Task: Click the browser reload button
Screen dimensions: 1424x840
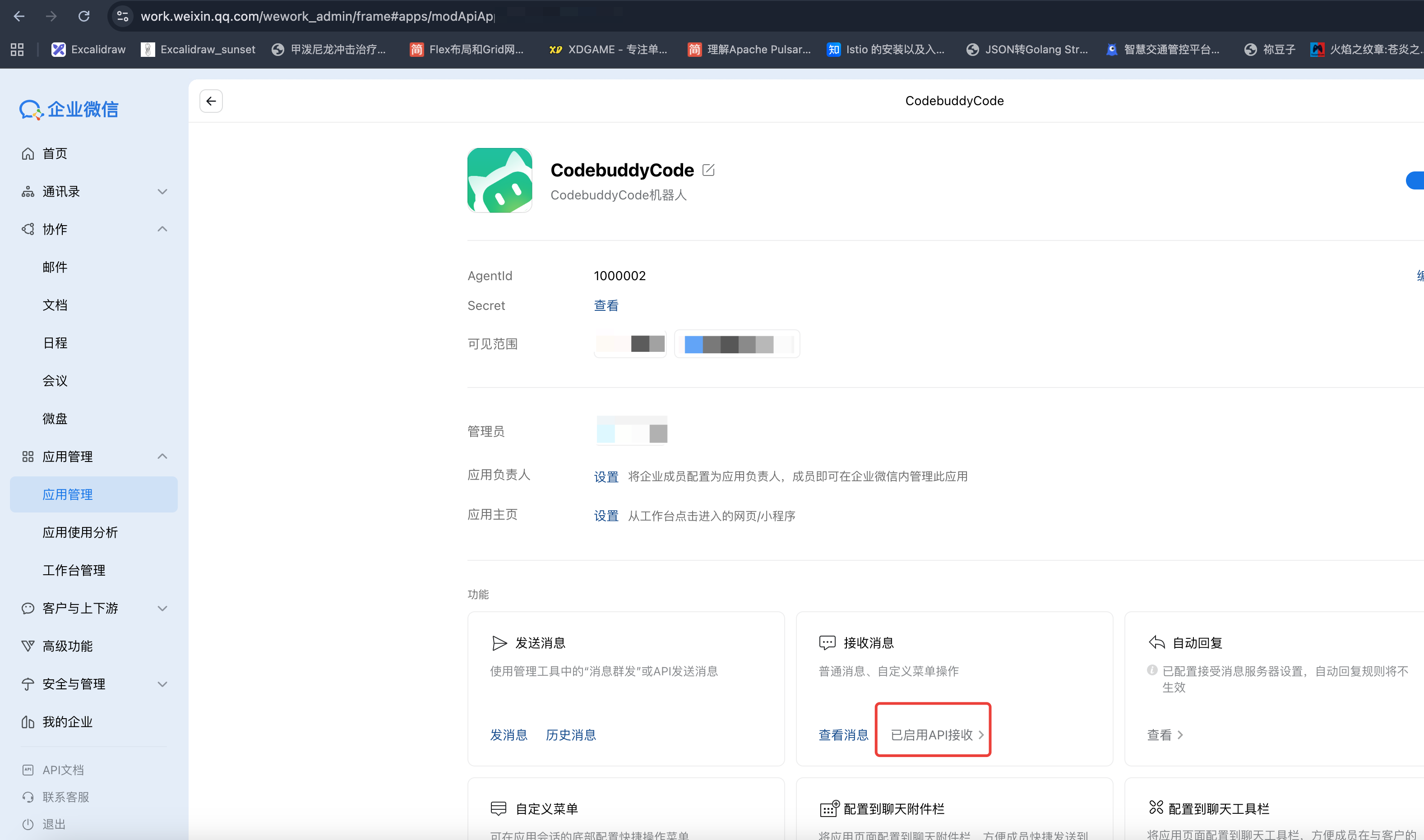Action: click(85, 16)
